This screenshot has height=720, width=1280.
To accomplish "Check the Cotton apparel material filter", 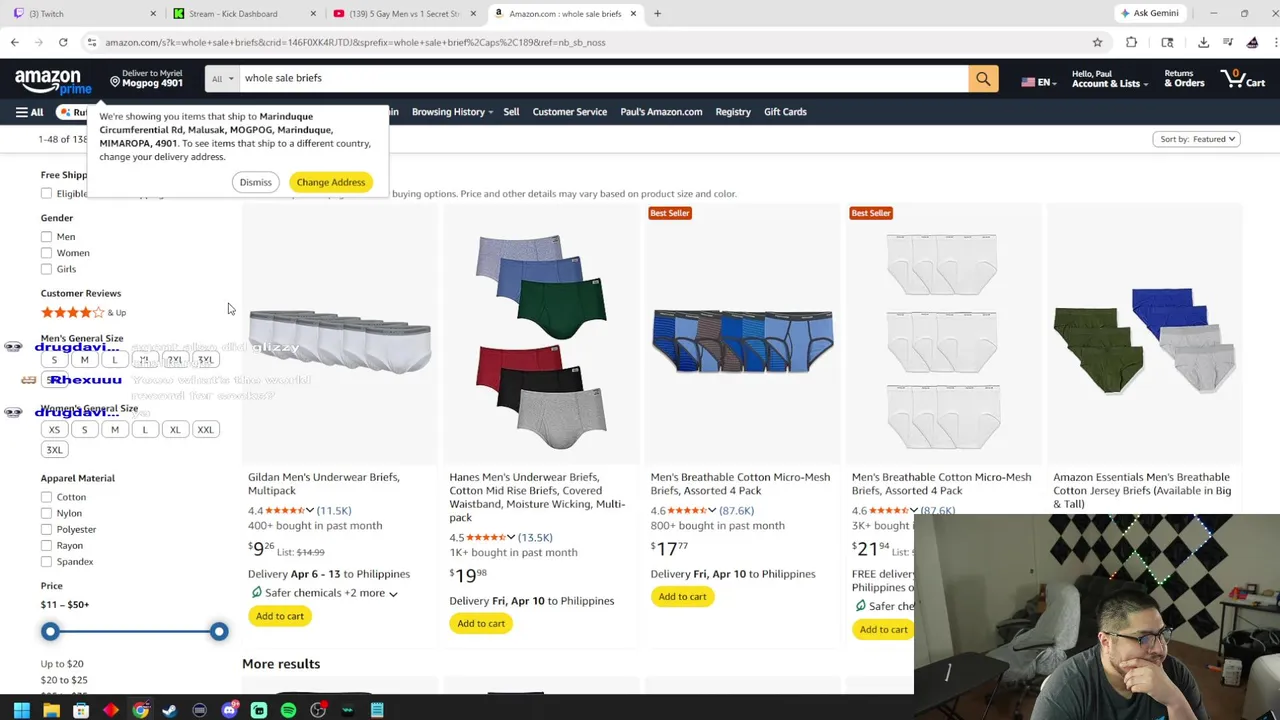I will [46, 497].
